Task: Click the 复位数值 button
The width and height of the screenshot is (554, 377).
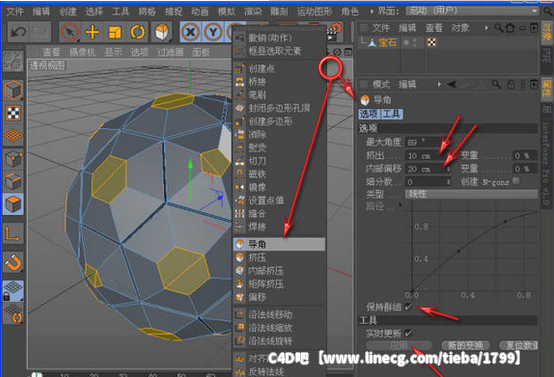Action: (x=519, y=345)
